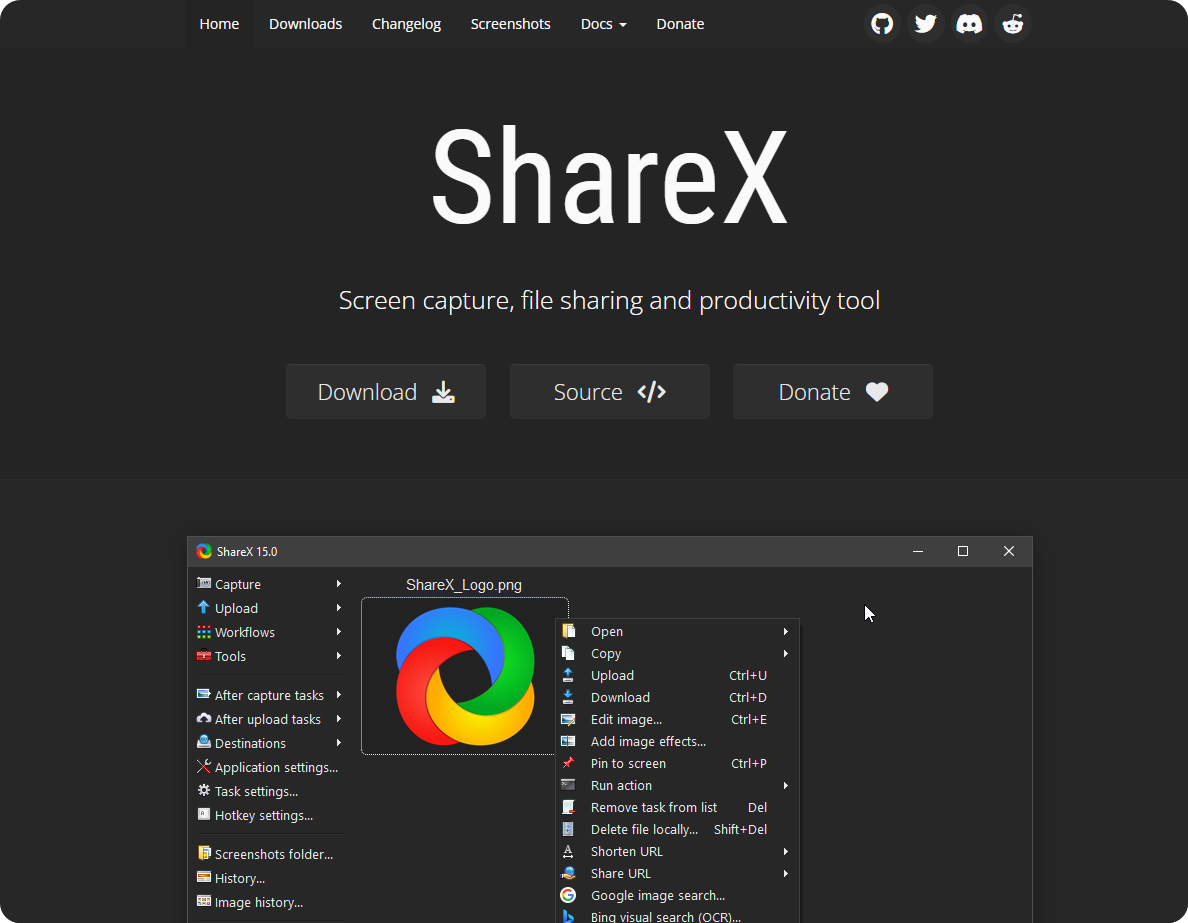
Task: Go to the Home nav tab
Action: 219,24
